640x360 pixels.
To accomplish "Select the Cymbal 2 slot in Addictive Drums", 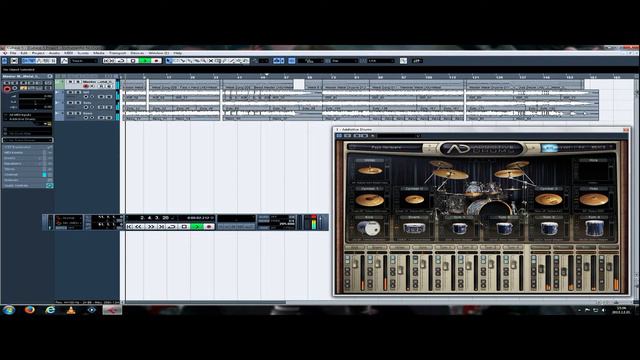I will pyautogui.click(x=414, y=199).
